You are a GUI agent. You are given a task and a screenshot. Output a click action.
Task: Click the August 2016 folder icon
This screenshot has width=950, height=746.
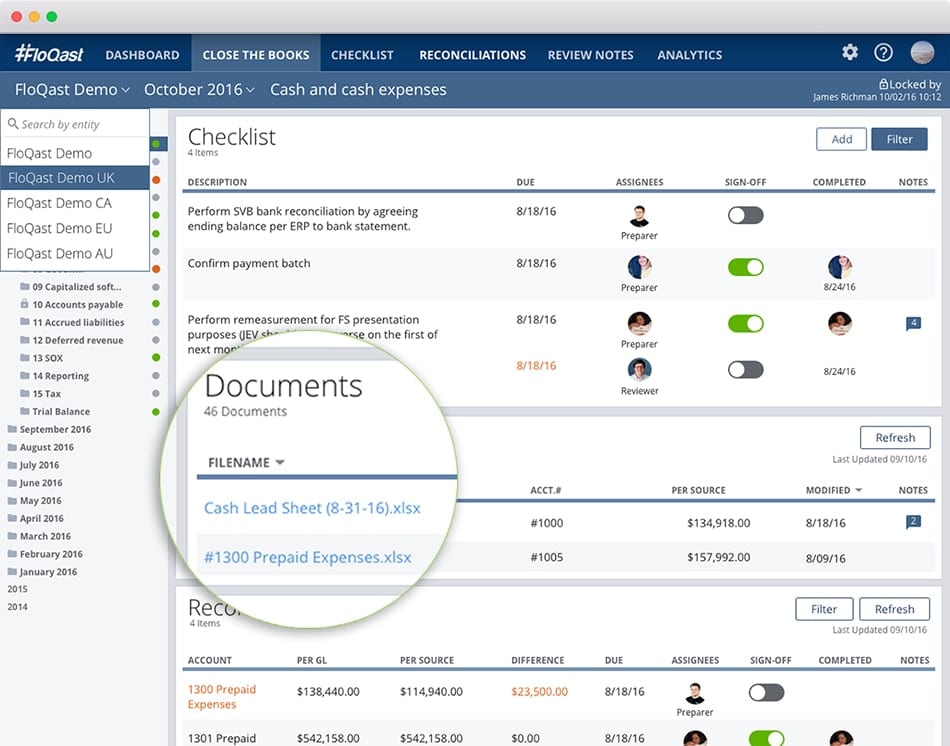coord(12,447)
